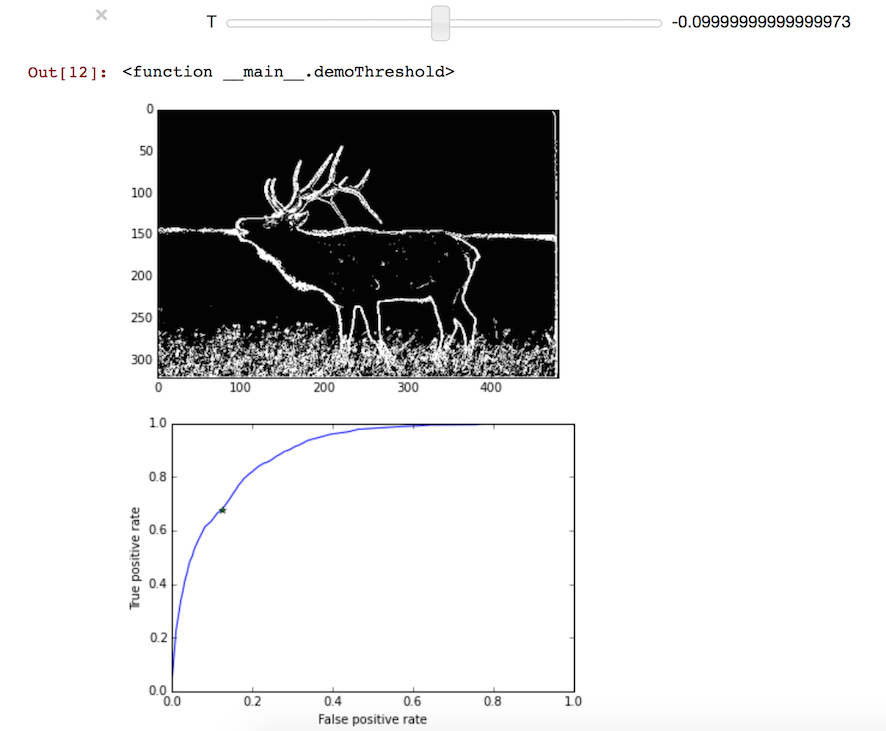
Task: Click the T slider track left of handle
Action: (x=329, y=23)
